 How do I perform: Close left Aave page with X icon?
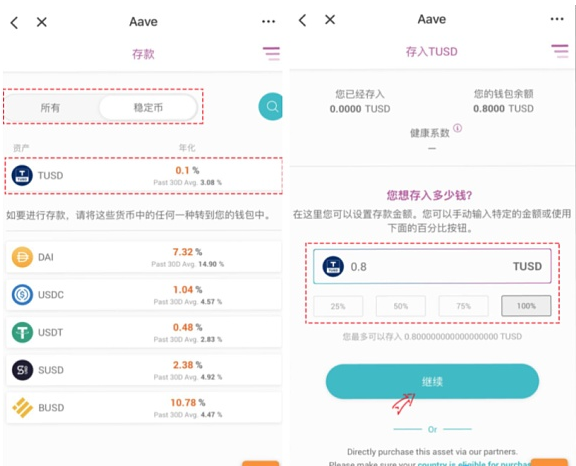tap(42, 22)
